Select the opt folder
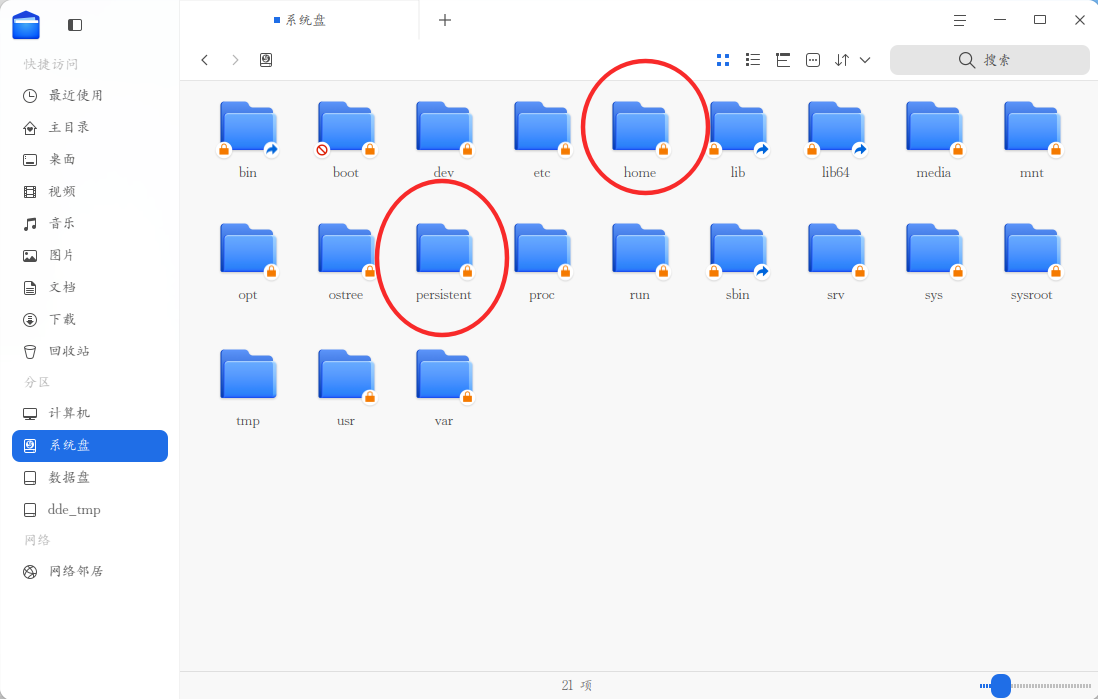 (248, 263)
